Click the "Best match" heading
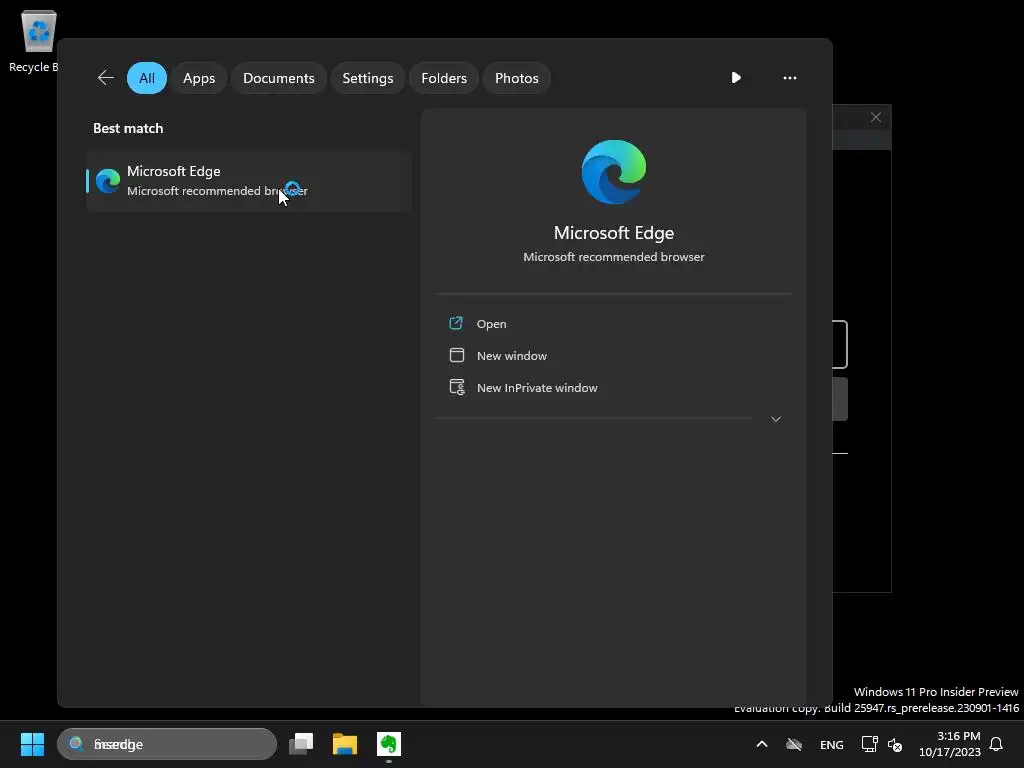Viewport: 1024px width, 768px height. click(128, 128)
